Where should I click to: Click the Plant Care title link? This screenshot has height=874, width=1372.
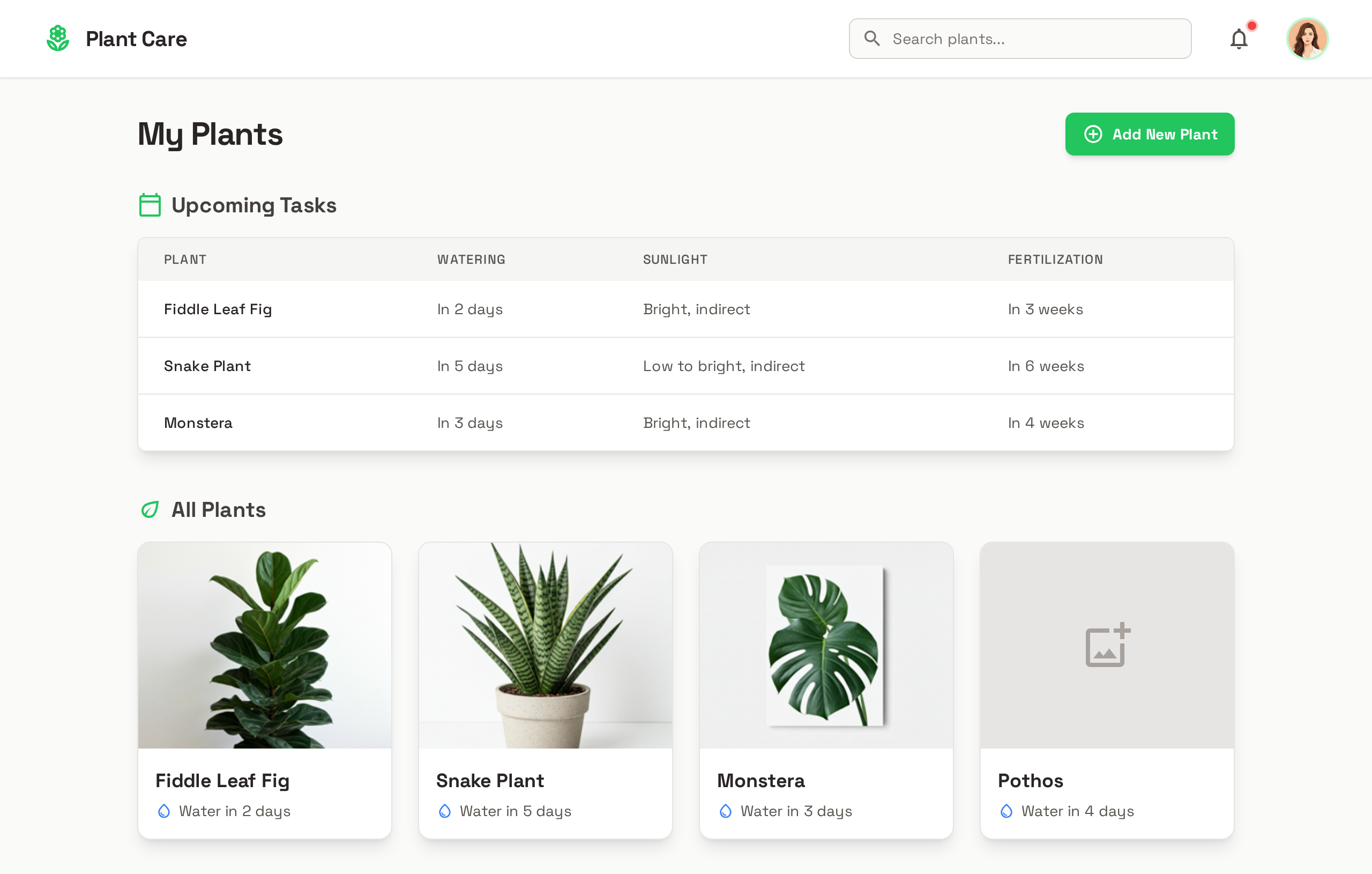pos(136,39)
